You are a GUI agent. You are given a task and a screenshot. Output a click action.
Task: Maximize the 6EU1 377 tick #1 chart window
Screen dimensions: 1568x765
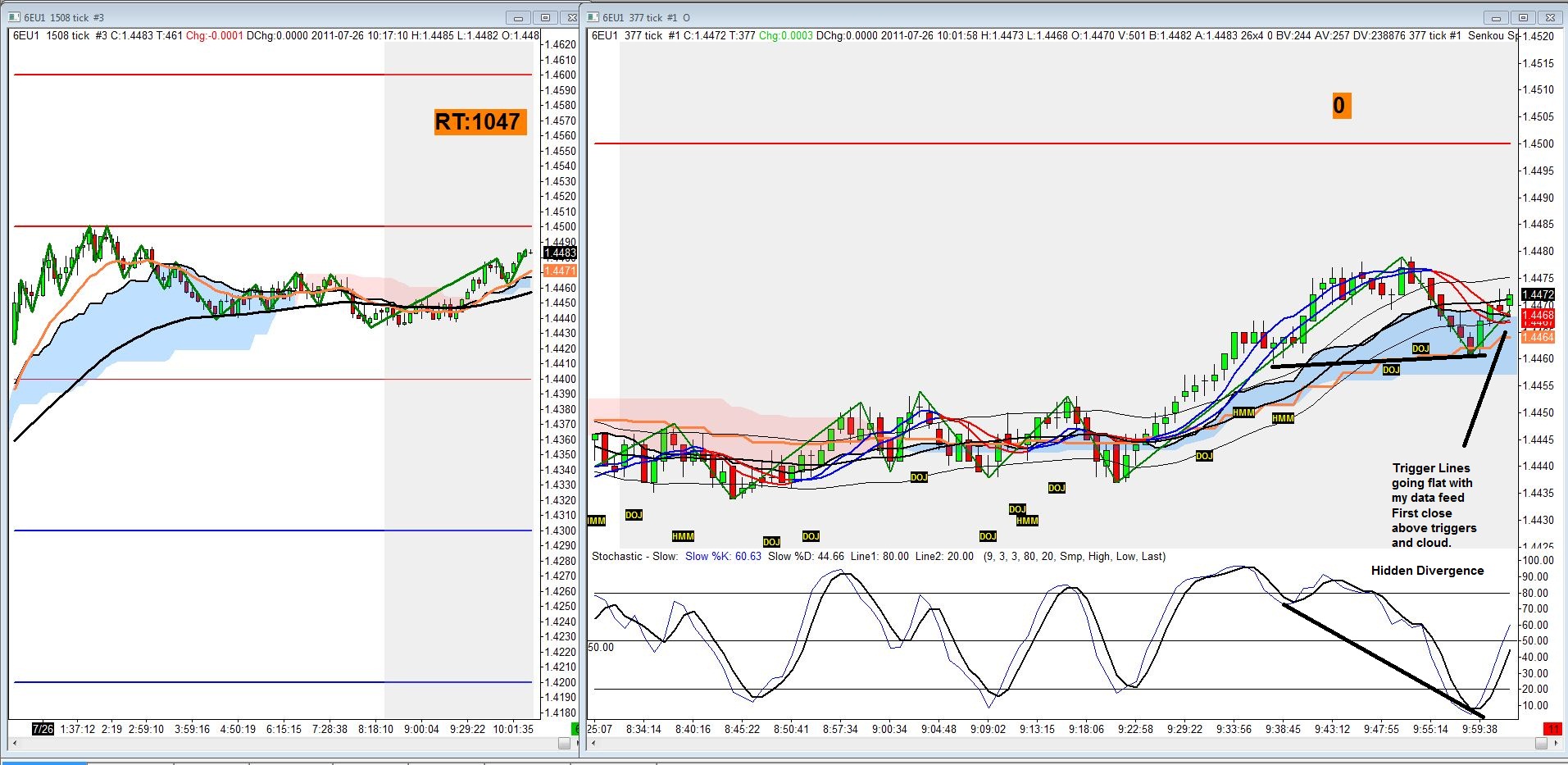tap(1524, 17)
